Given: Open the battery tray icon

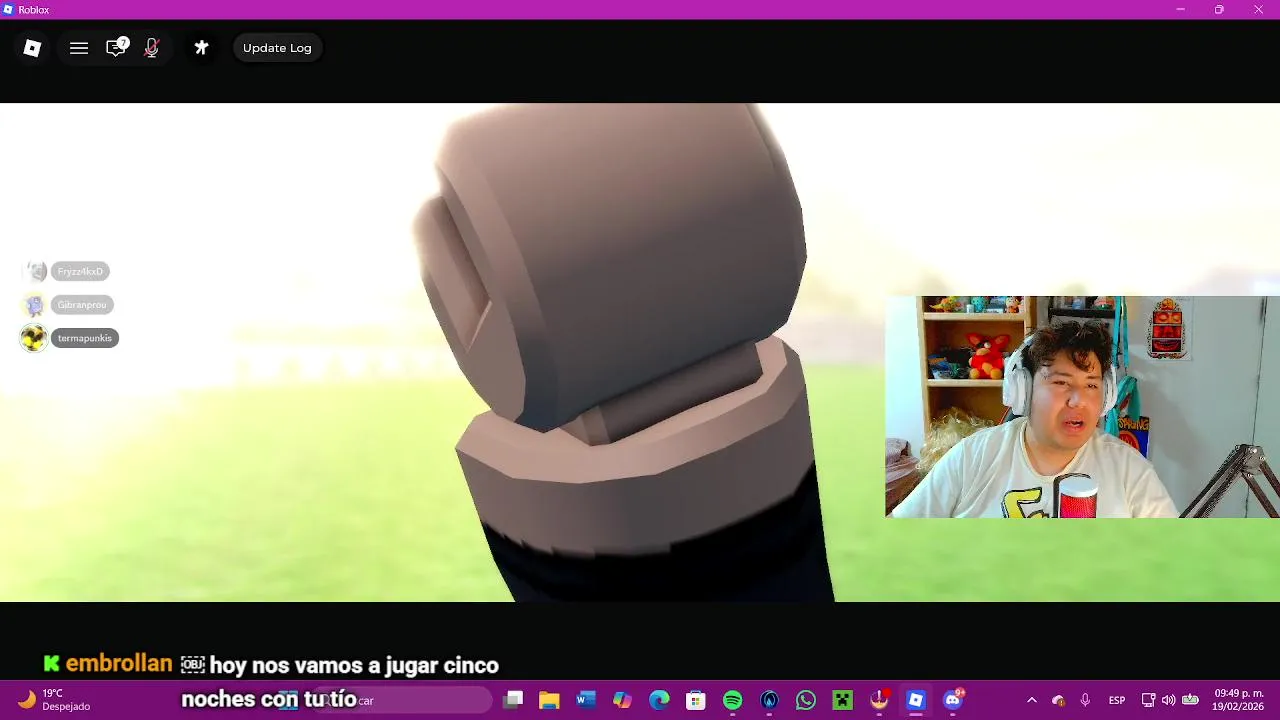Looking at the screenshot, I should tap(1190, 700).
